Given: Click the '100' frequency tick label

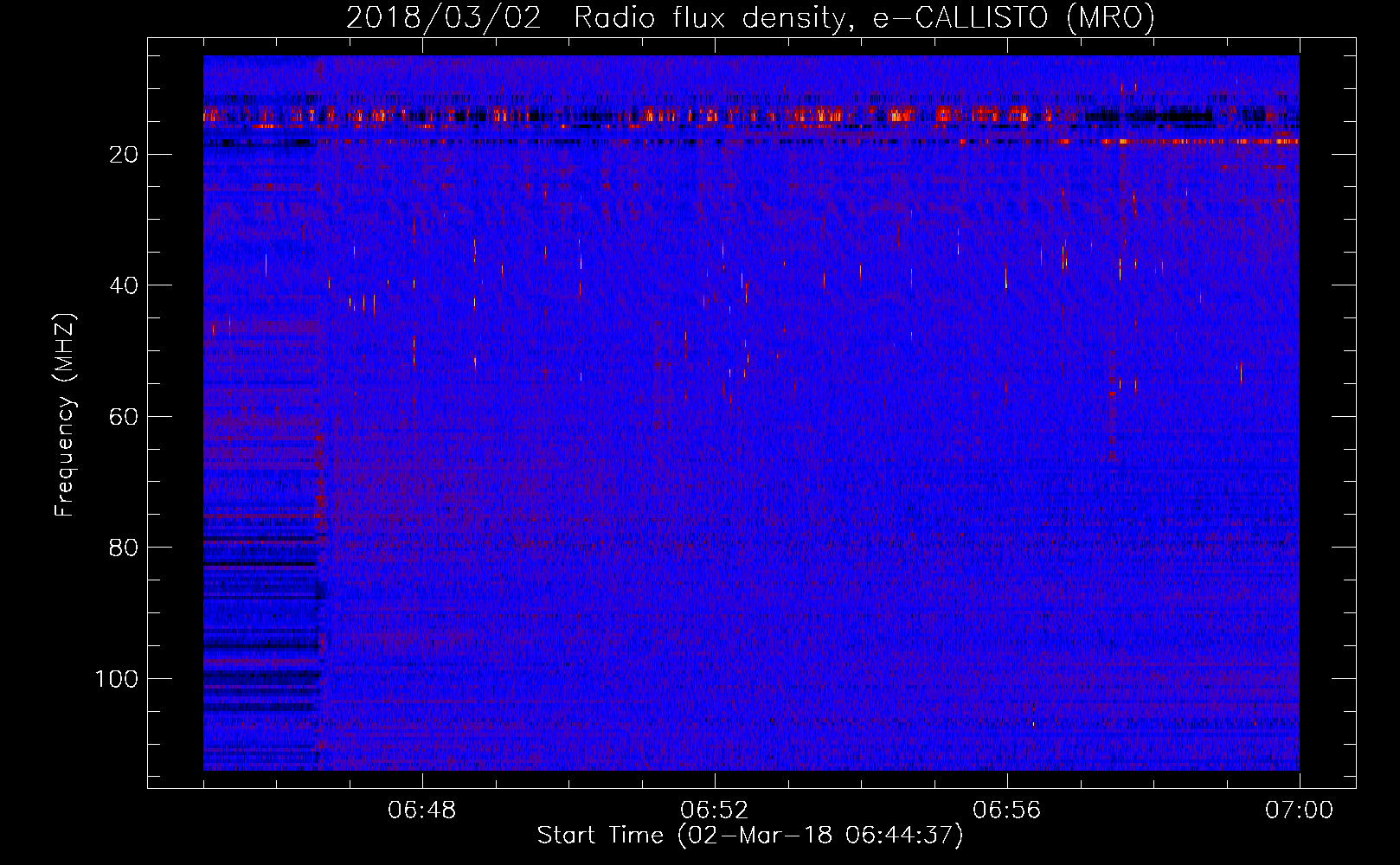Looking at the screenshot, I should [x=117, y=679].
